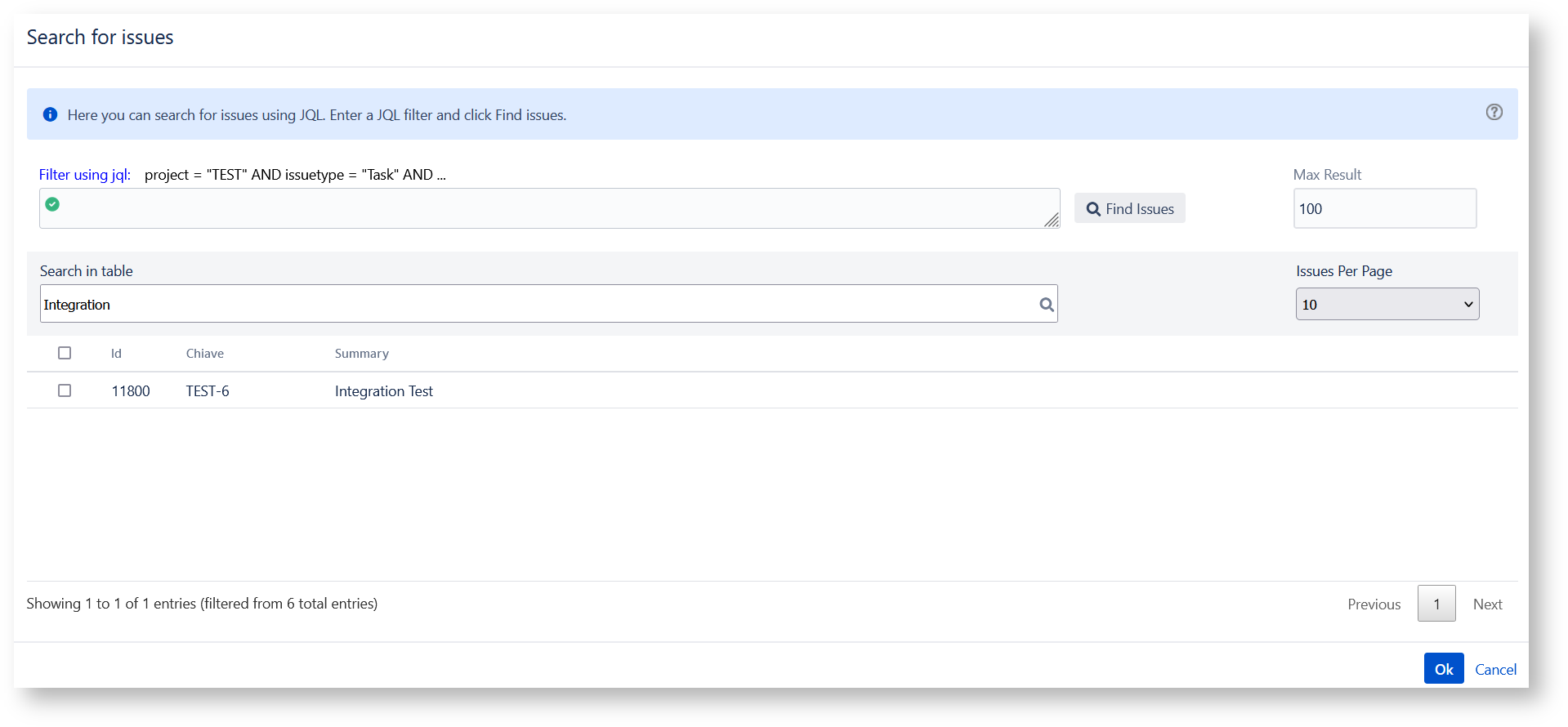Viewport: 1568px width, 727px height.
Task: Sort table by Summary column header
Action: (x=361, y=354)
